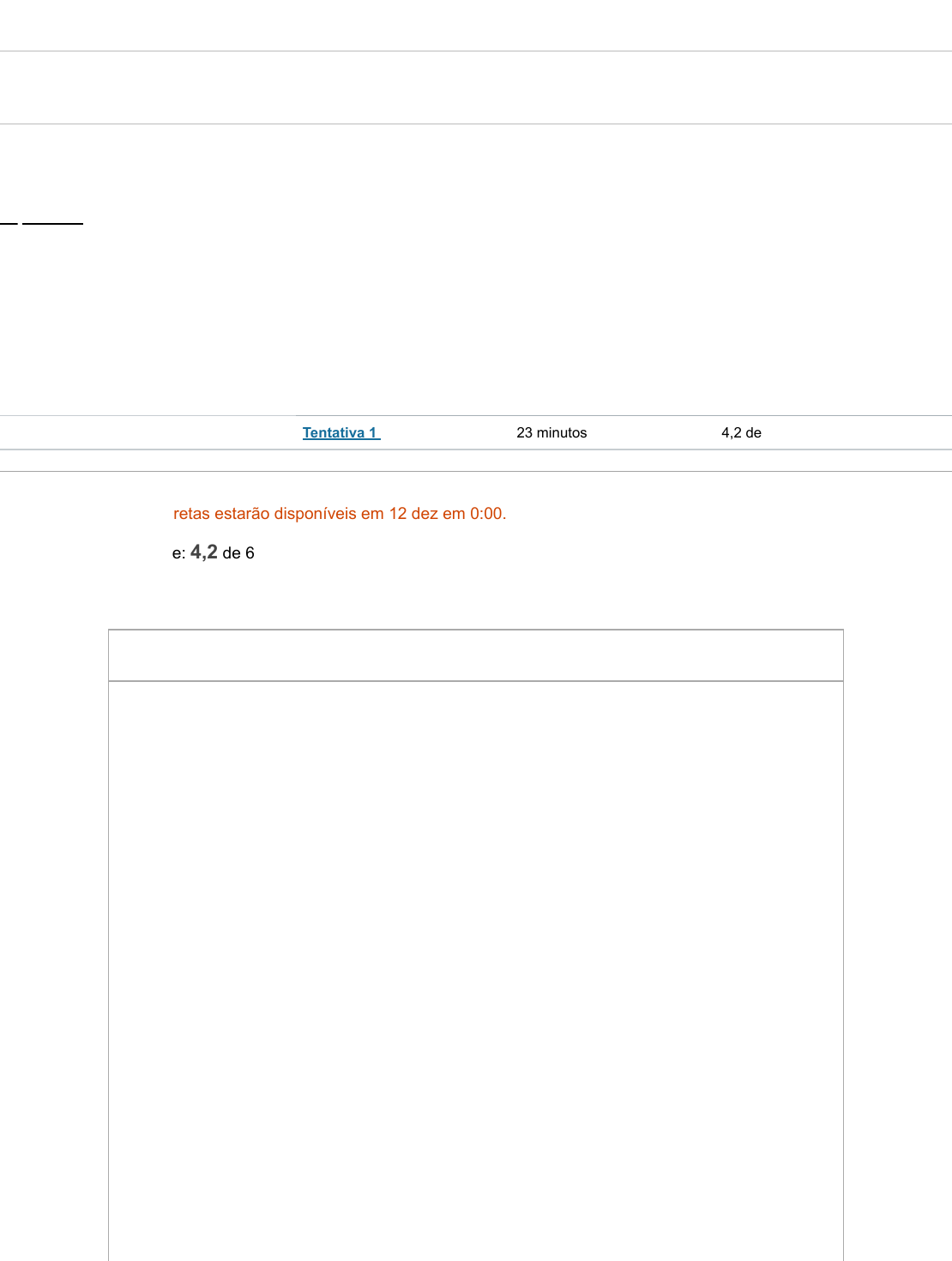Click the longer underlined link at left edge
This screenshot has width=952, height=1261.
coord(52,222)
